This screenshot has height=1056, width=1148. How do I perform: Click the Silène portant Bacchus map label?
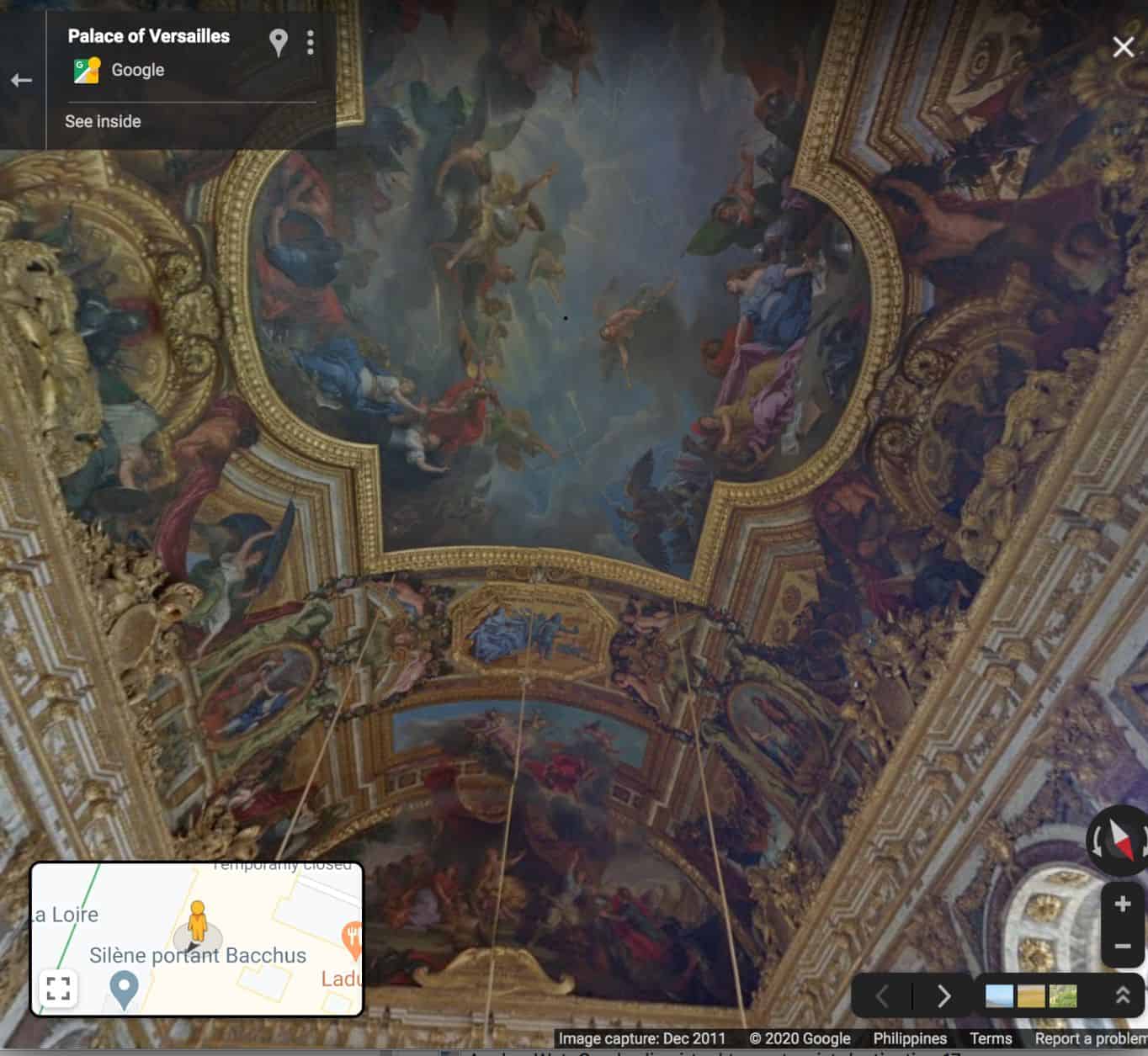pos(198,955)
